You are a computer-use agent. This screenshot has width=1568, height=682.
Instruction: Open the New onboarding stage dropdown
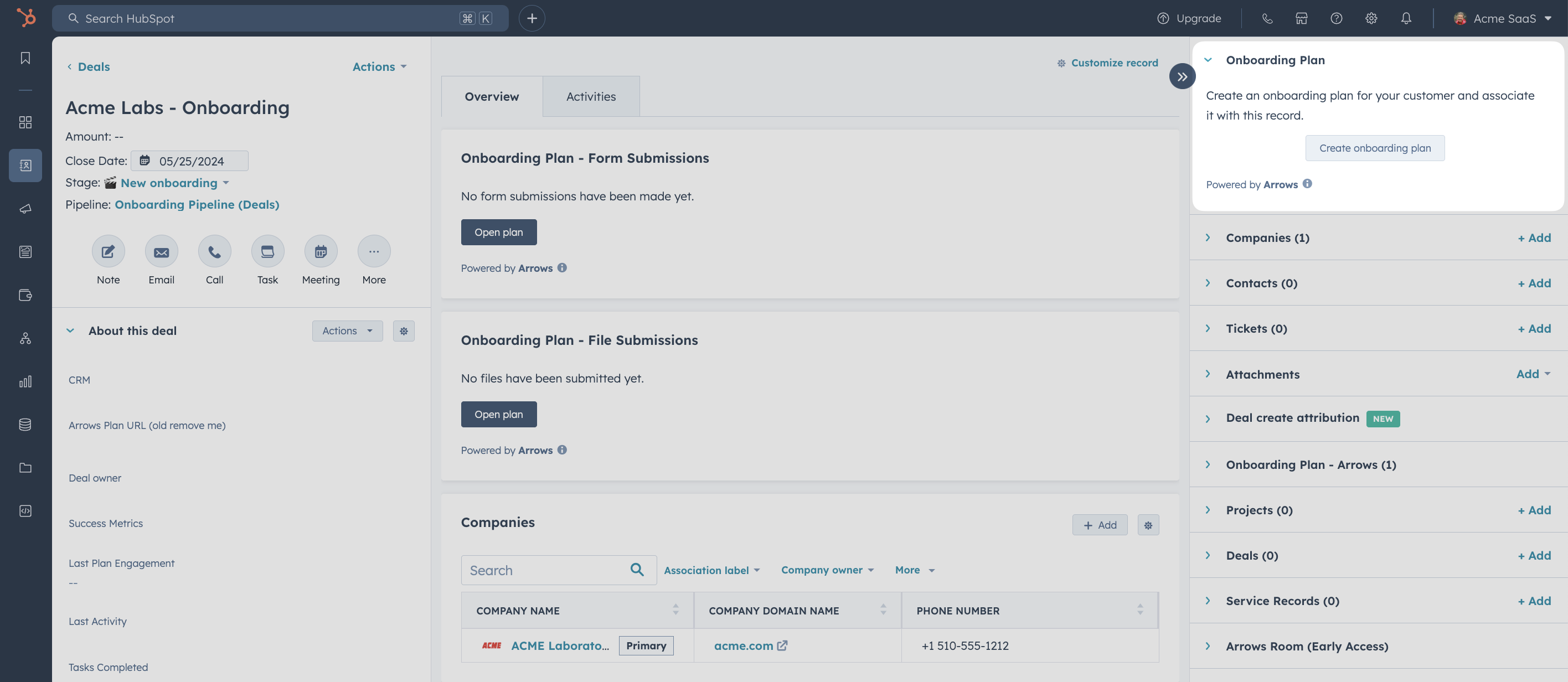[x=174, y=183]
